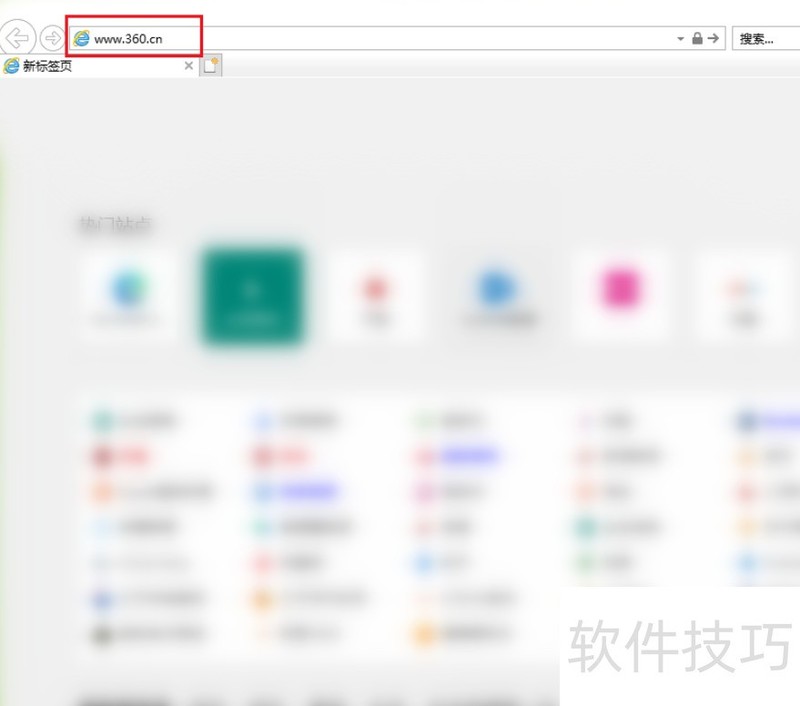This screenshot has height=706, width=800.
Task: Click the address bar showing www.360.cn
Action: tap(397, 38)
